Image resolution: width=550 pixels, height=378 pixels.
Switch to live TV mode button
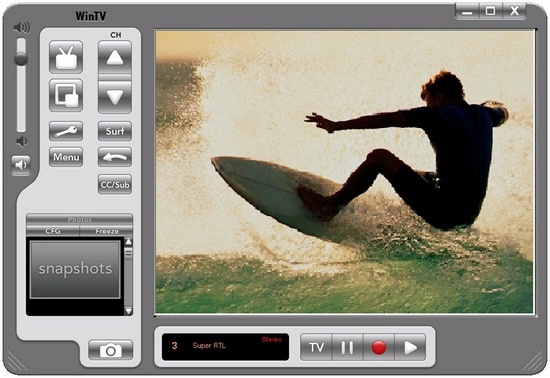[316, 347]
